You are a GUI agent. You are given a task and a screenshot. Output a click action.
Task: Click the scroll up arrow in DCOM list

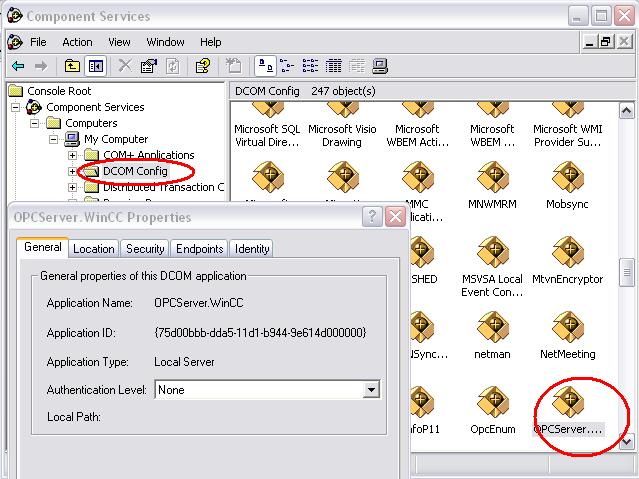point(626,110)
